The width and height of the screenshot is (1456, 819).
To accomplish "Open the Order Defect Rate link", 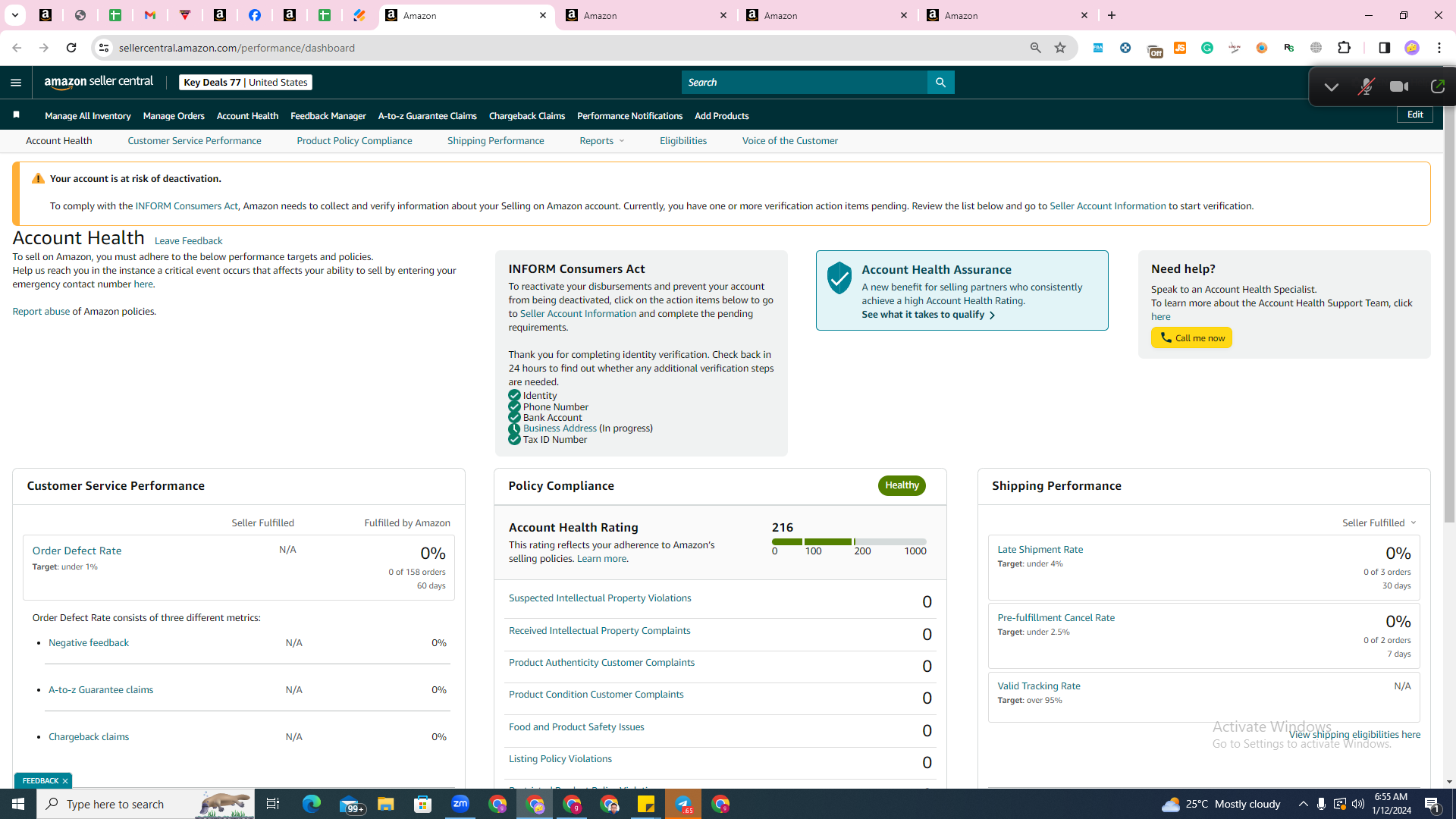I will click(77, 551).
